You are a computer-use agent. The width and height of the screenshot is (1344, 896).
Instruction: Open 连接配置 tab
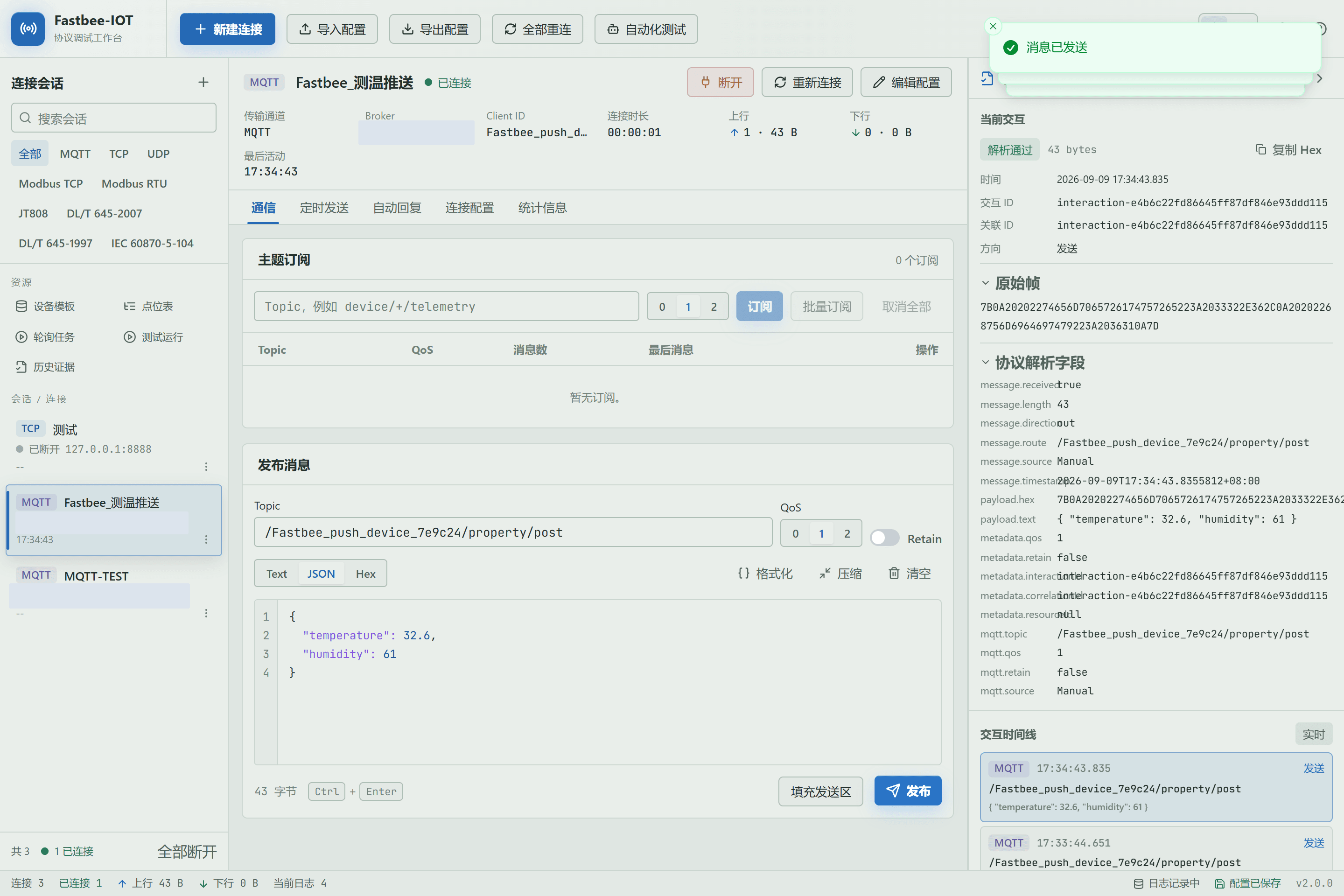point(470,207)
